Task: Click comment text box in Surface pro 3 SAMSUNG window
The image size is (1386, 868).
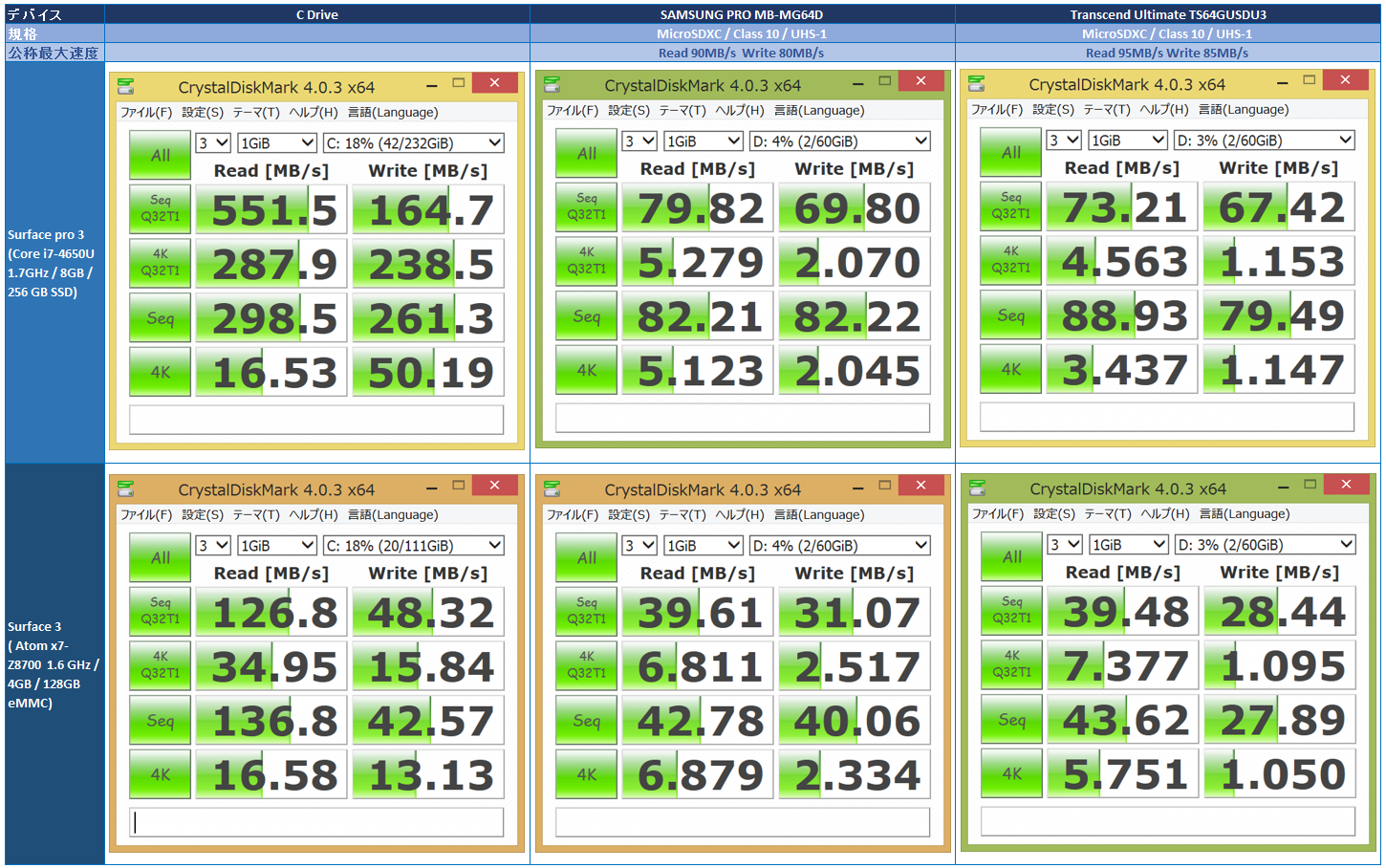Action: coord(743,418)
